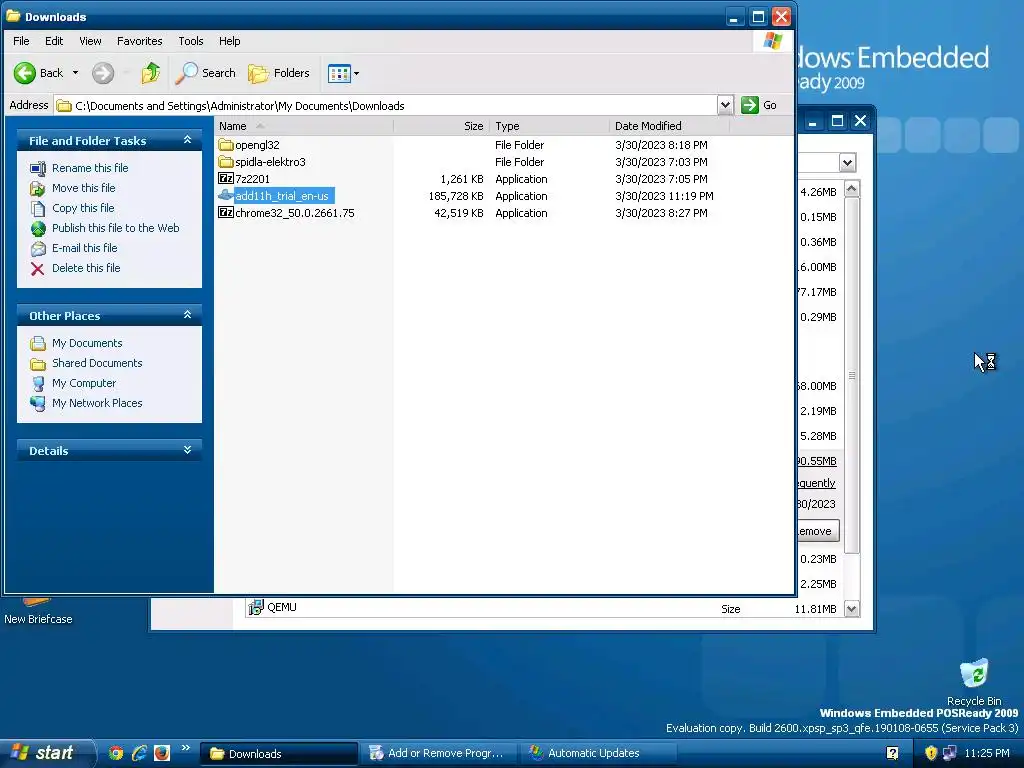Click the Rename task icon
This screenshot has width=1024, height=768.
click(38, 168)
